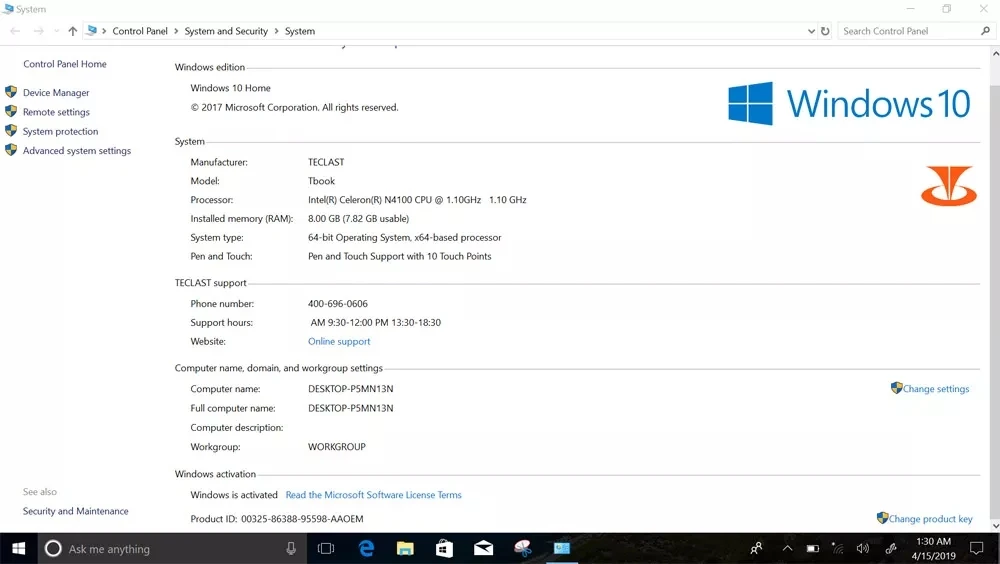
Task: Open the Mail app from taskbar
Action: 483,549
